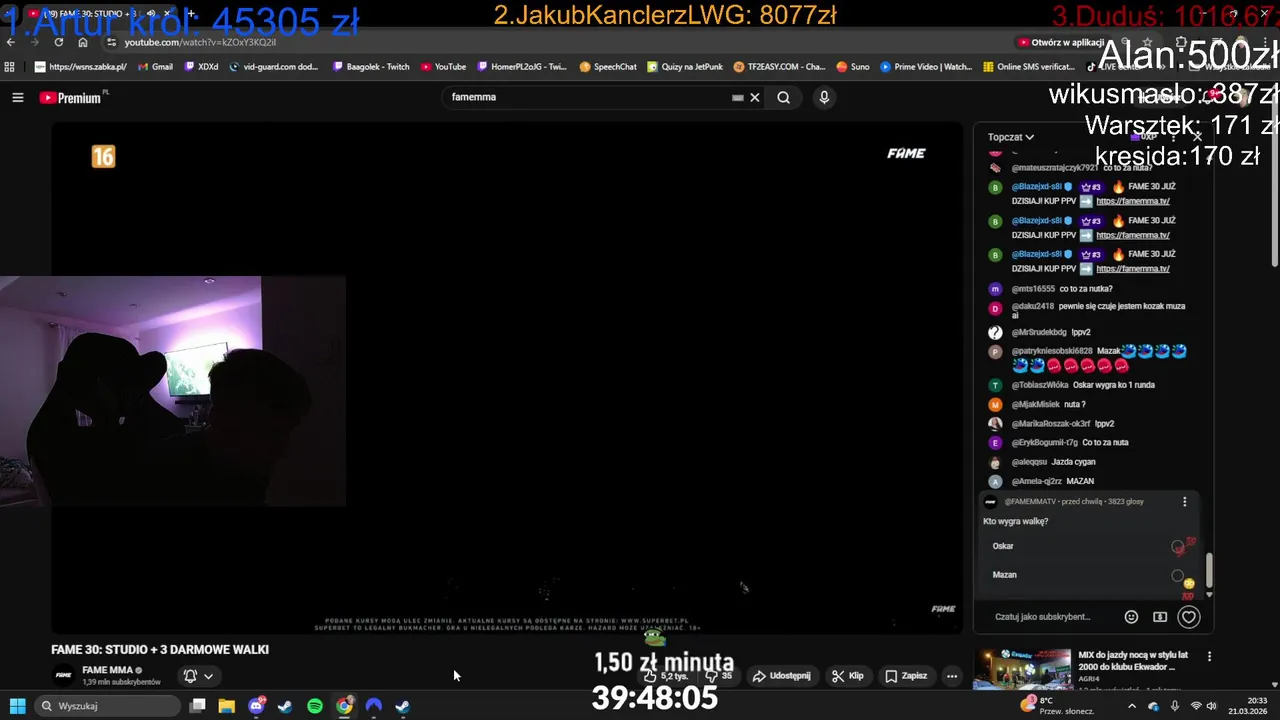The height and width of the screenshot is (720, 1280).
Task: Open the Baagolek - Twitch bookmark
Action: [x=370, y=67]
